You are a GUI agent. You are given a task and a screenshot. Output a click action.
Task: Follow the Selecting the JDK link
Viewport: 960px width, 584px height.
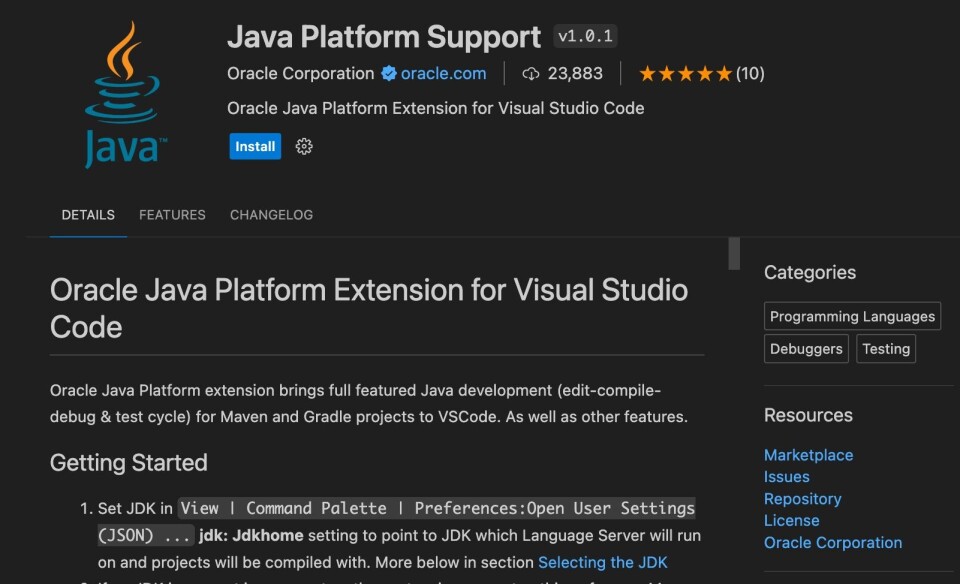tap(602, 562)
